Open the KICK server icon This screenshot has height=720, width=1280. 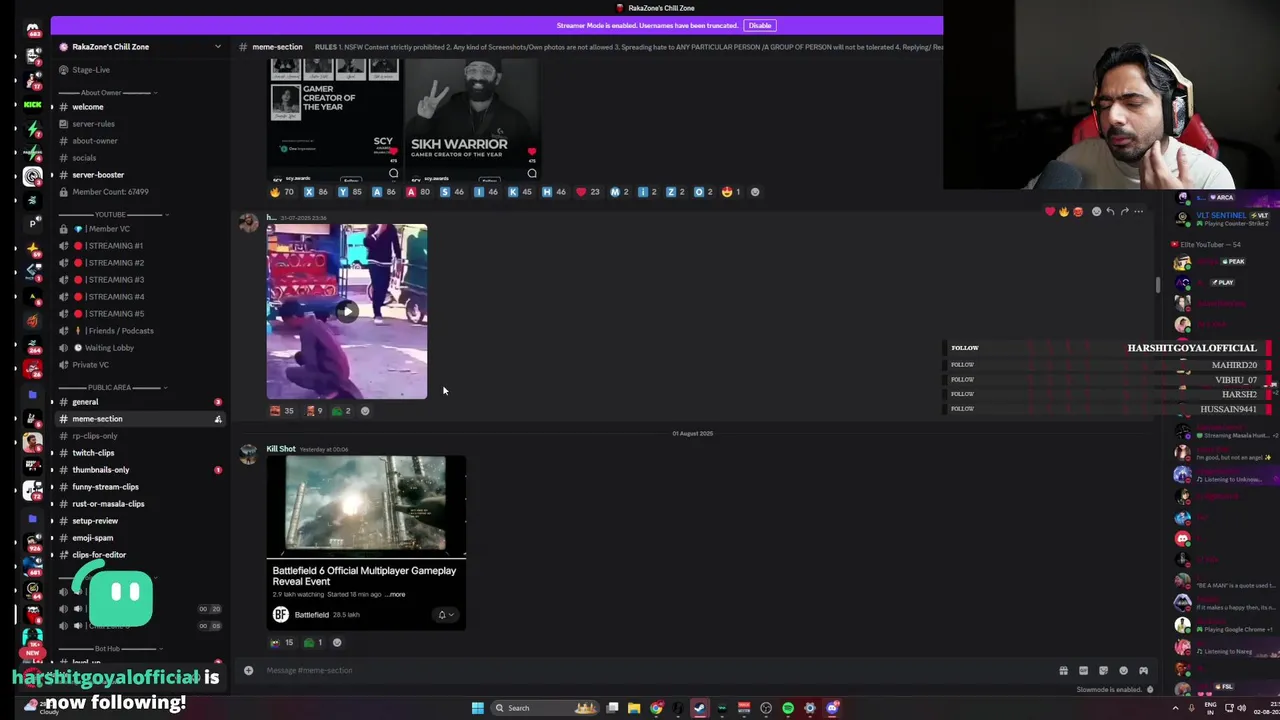click(x=32, y=104)
